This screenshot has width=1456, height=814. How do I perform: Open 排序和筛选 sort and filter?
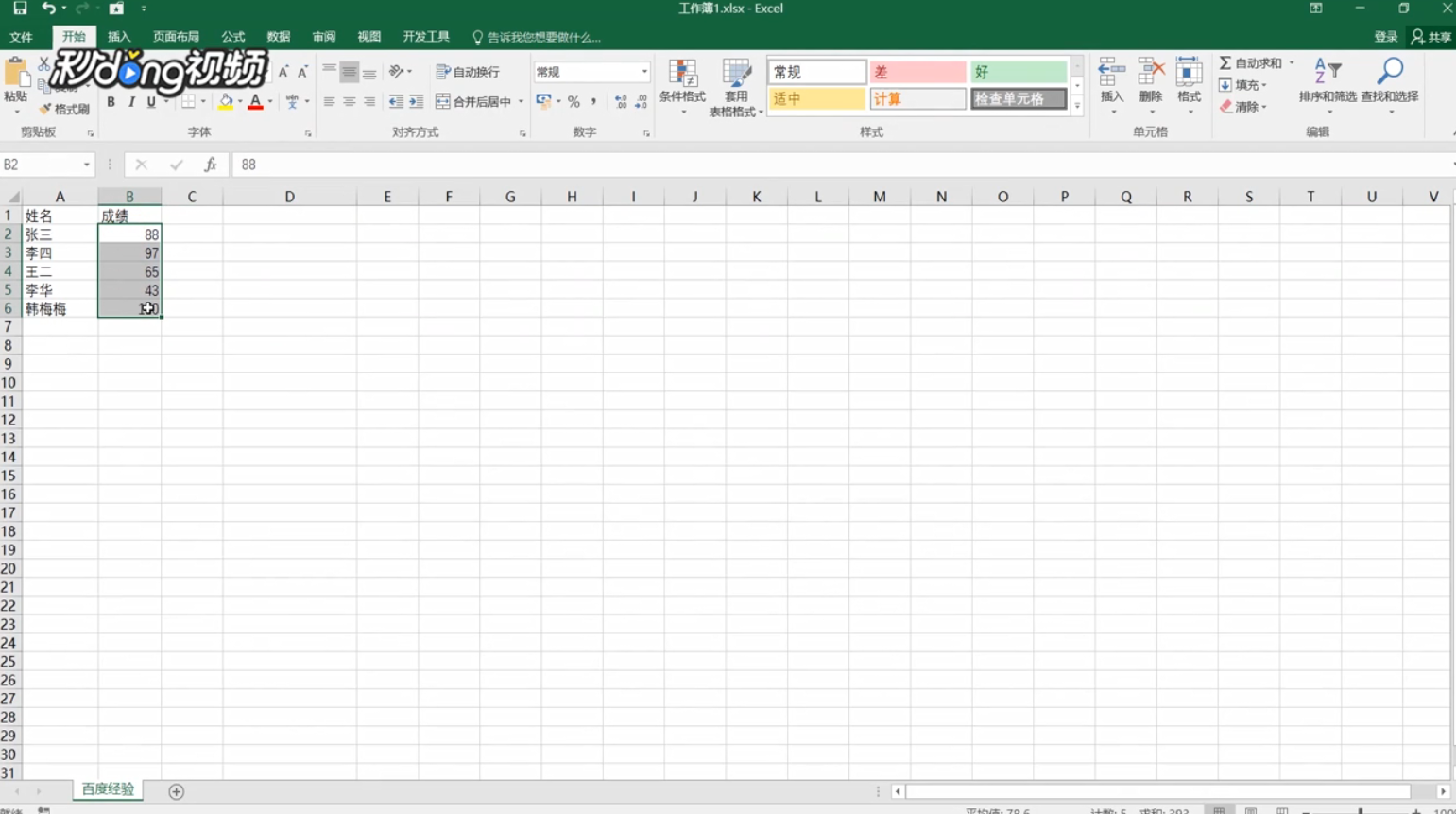tap(1328, 85)
